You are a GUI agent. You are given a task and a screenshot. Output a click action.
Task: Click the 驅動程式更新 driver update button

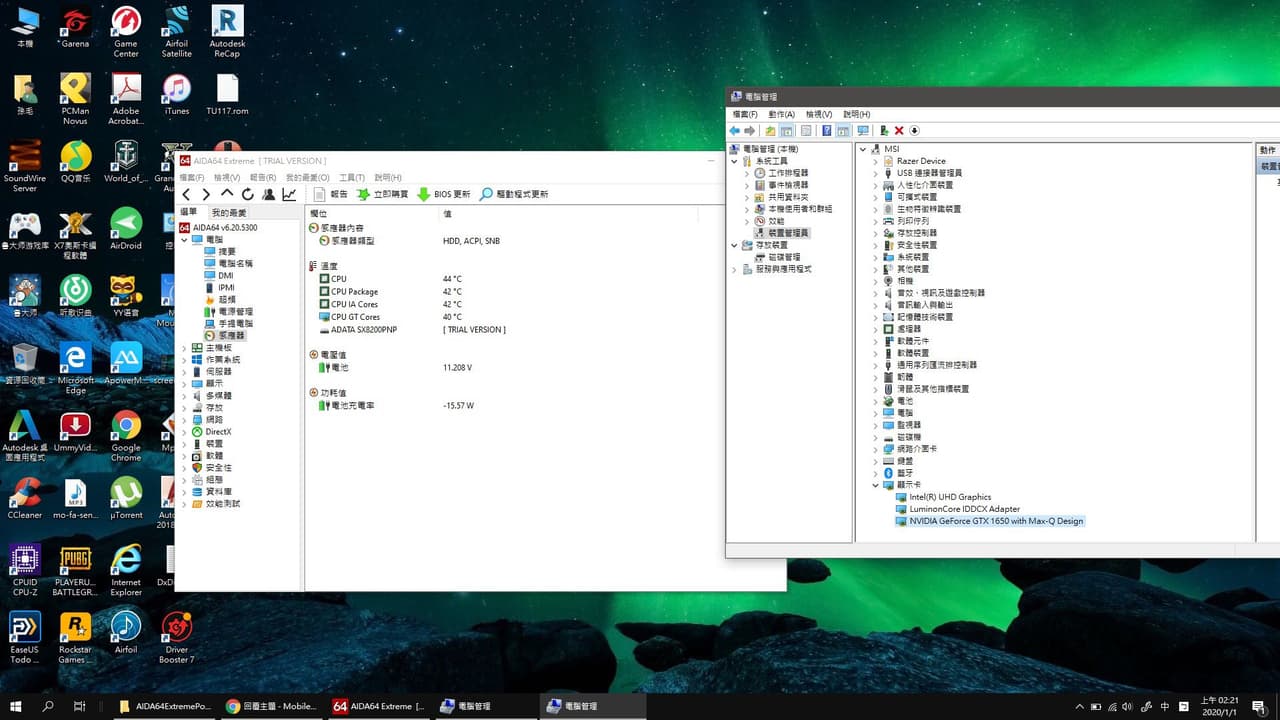click(514, 194)
